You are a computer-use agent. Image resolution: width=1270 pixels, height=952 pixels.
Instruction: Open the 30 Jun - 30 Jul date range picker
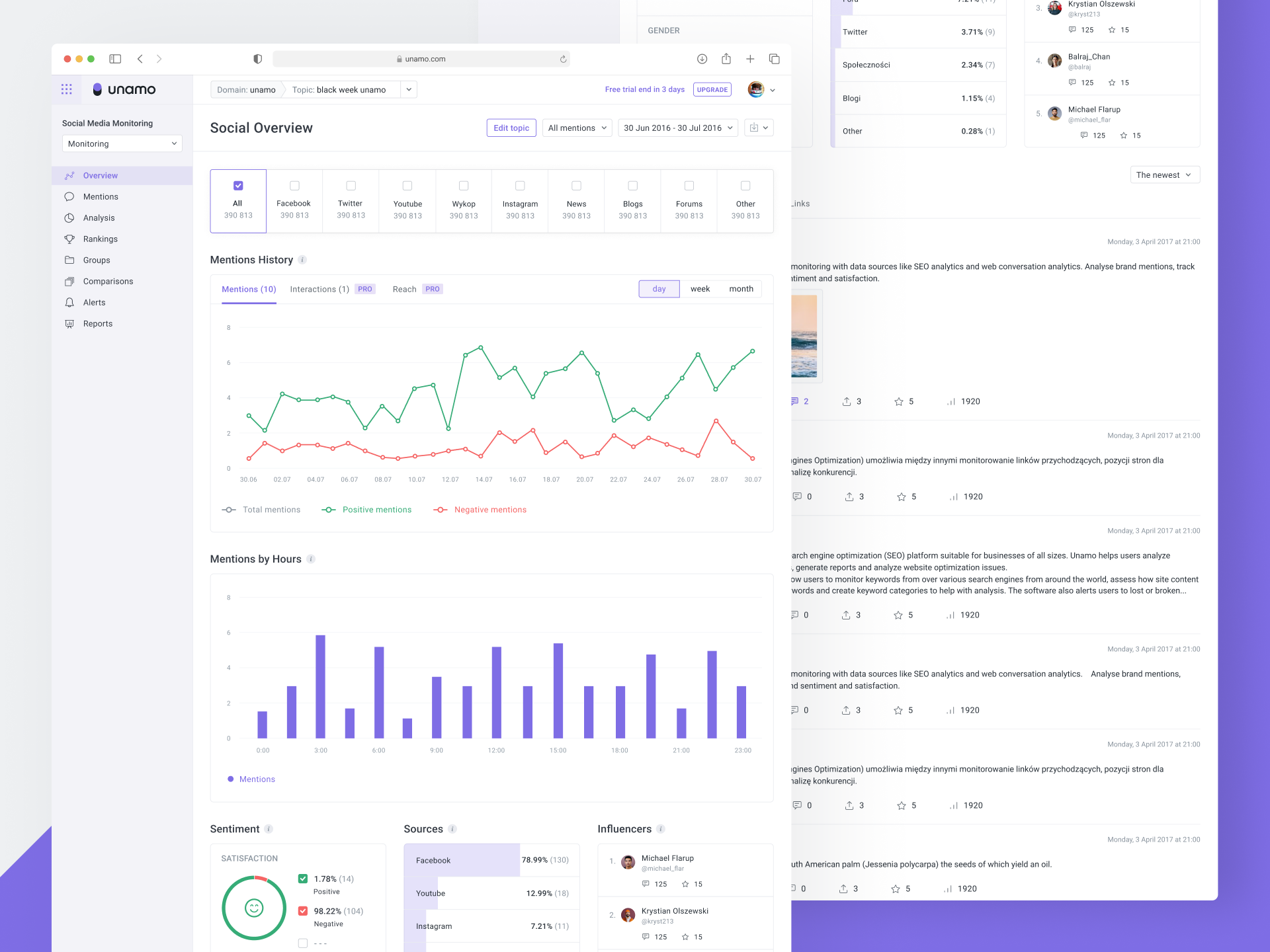(677, 128)
